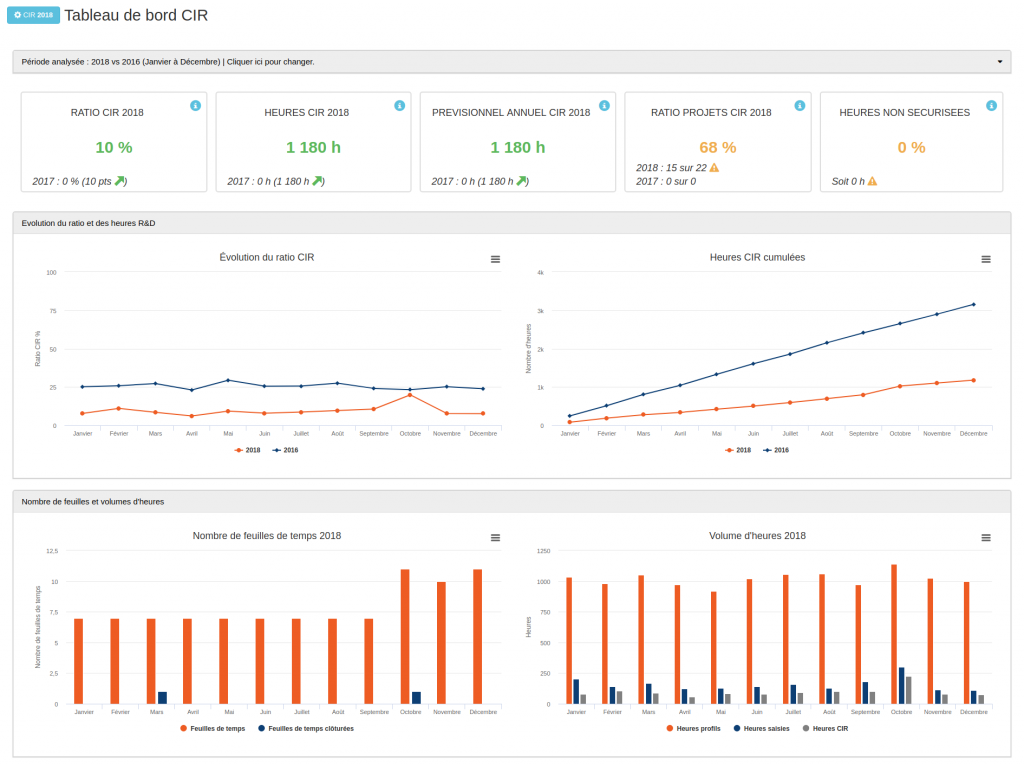Click the Evolution du ratio section header
This screenshot has height=765, width=1024.
pyautogui.click(x=89, y=223)
